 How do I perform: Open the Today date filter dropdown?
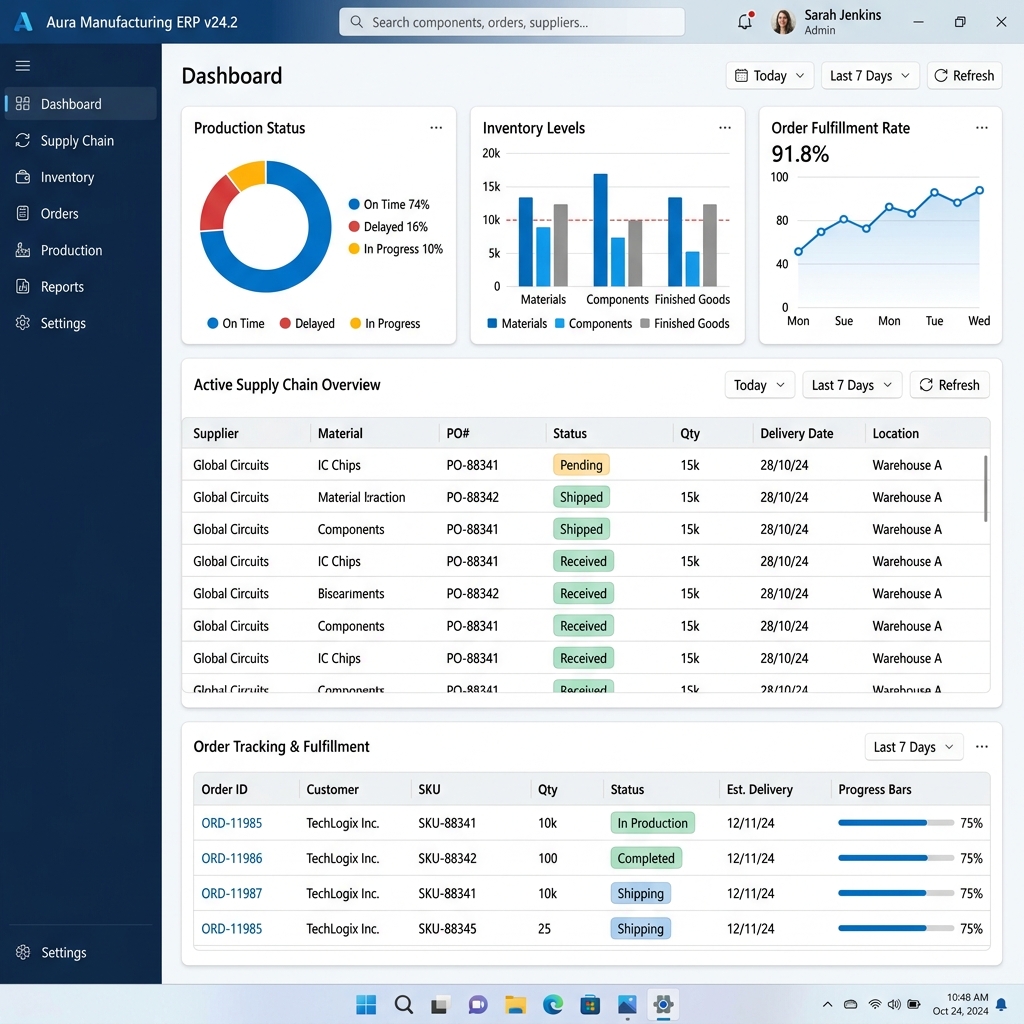(769, 75)
